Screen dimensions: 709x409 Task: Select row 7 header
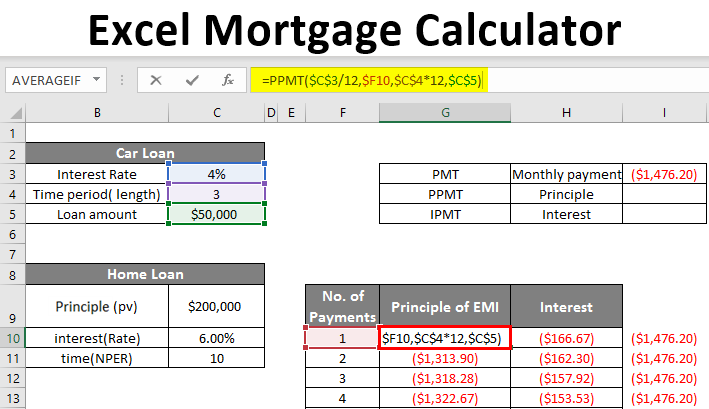[13, 254]
